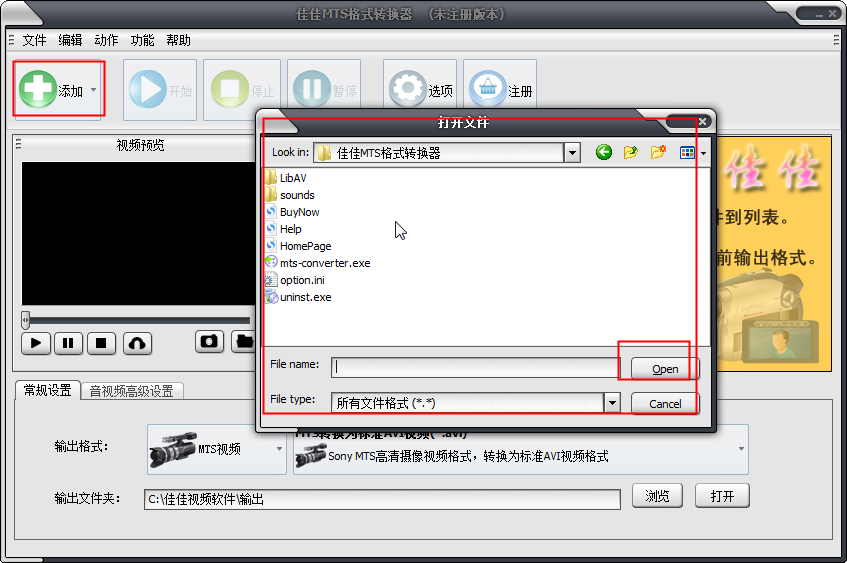Image resolution: width=847 pixels, height=563 pixels.
Task: Click the Create New Folder icon
Action: (658, 152)
